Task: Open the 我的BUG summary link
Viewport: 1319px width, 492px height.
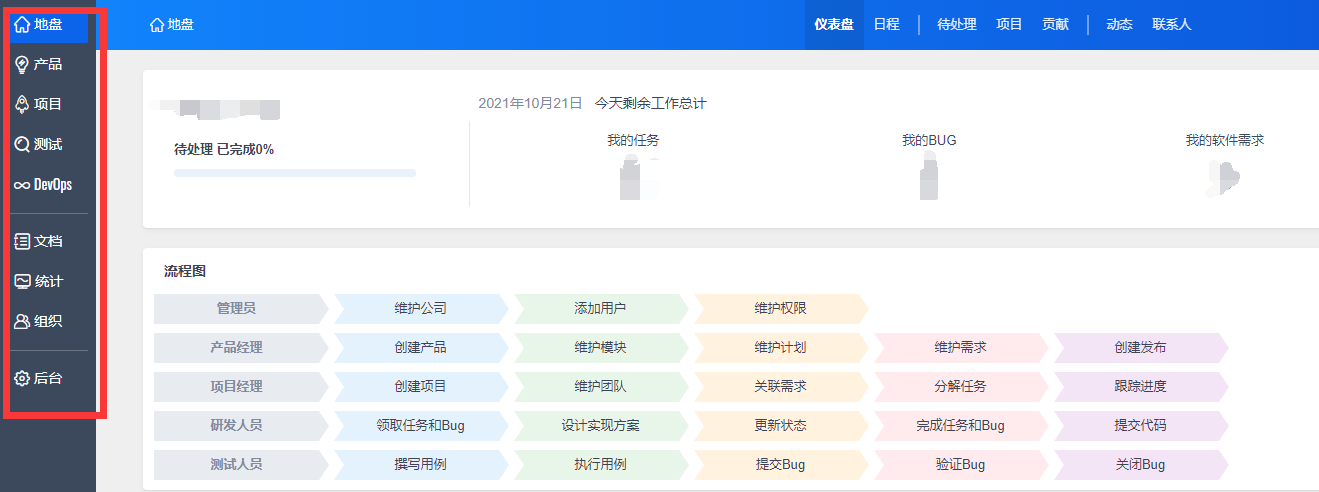Action: [929, 141]
